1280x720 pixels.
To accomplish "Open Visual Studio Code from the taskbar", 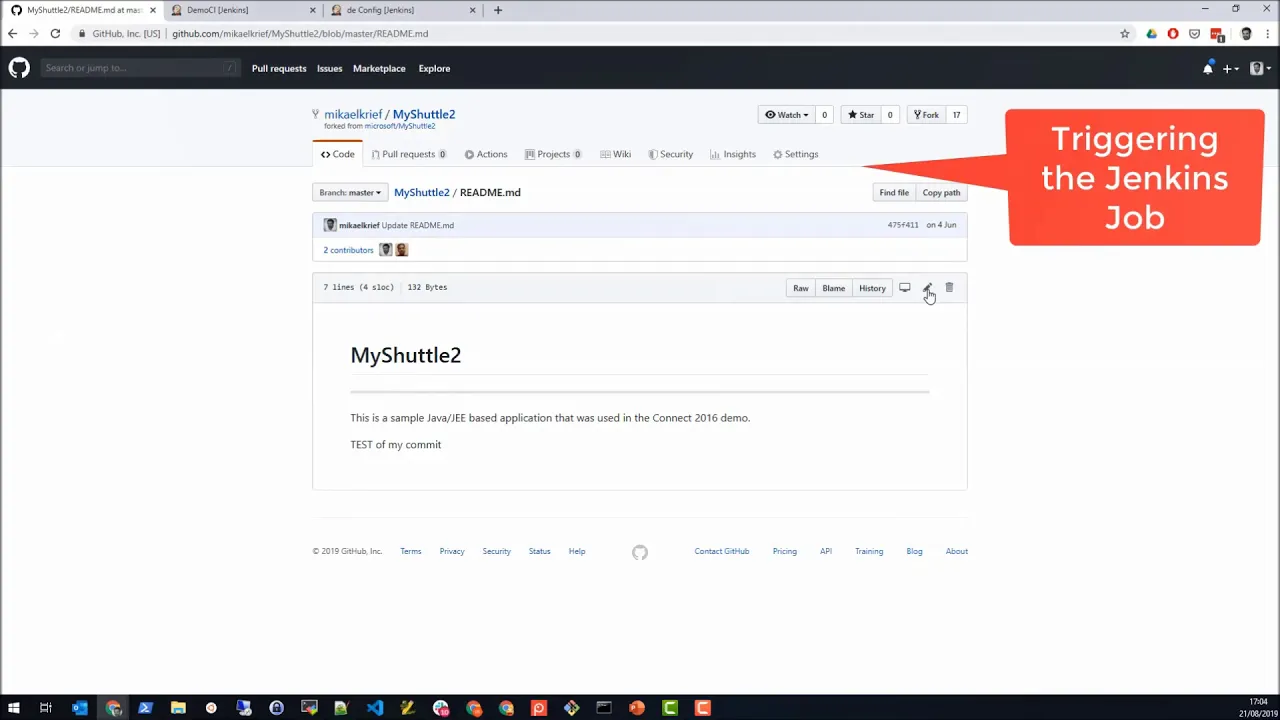I will tap(374, 708).
